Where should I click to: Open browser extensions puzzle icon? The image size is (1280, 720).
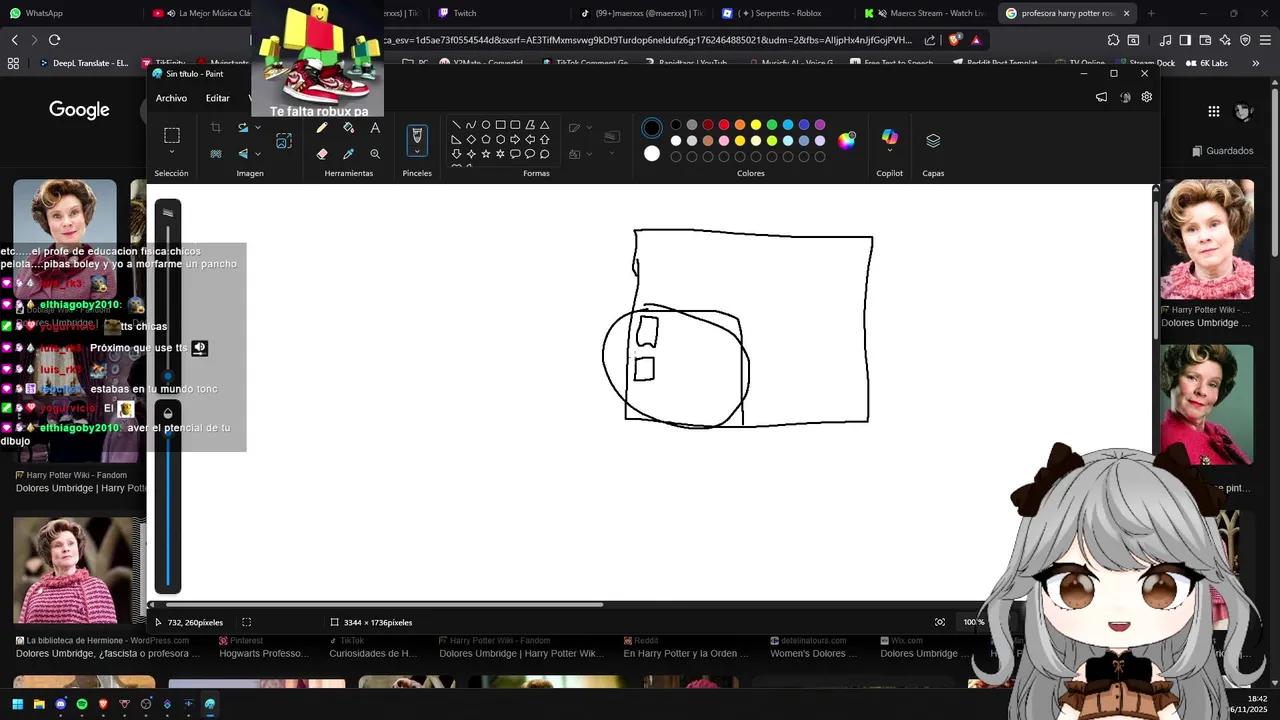(1113, 40)
